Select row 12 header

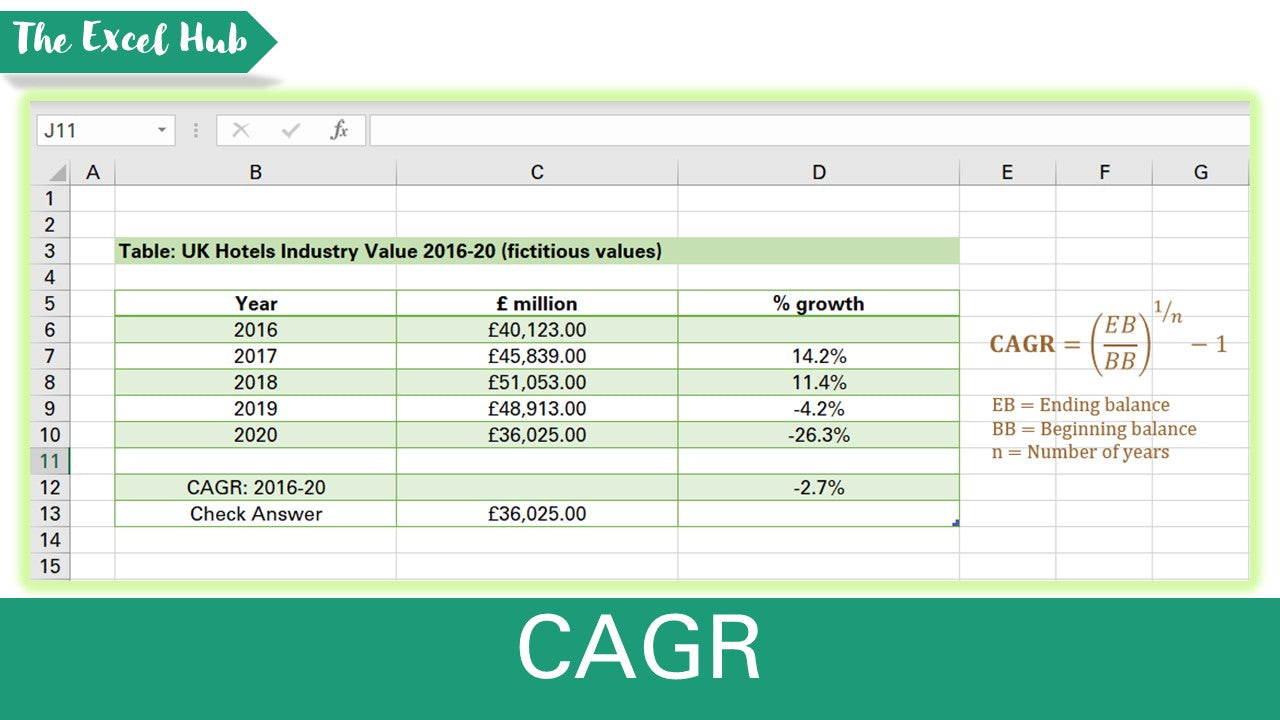[50, 487]
